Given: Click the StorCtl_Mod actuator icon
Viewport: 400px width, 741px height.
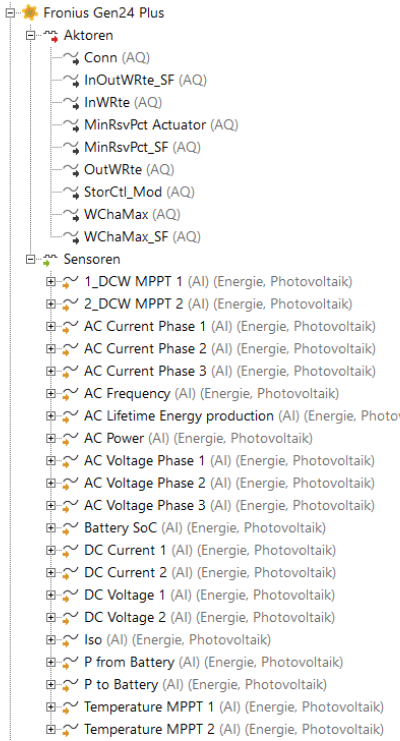Looking at the screenshot, I should tap(71, 192).
